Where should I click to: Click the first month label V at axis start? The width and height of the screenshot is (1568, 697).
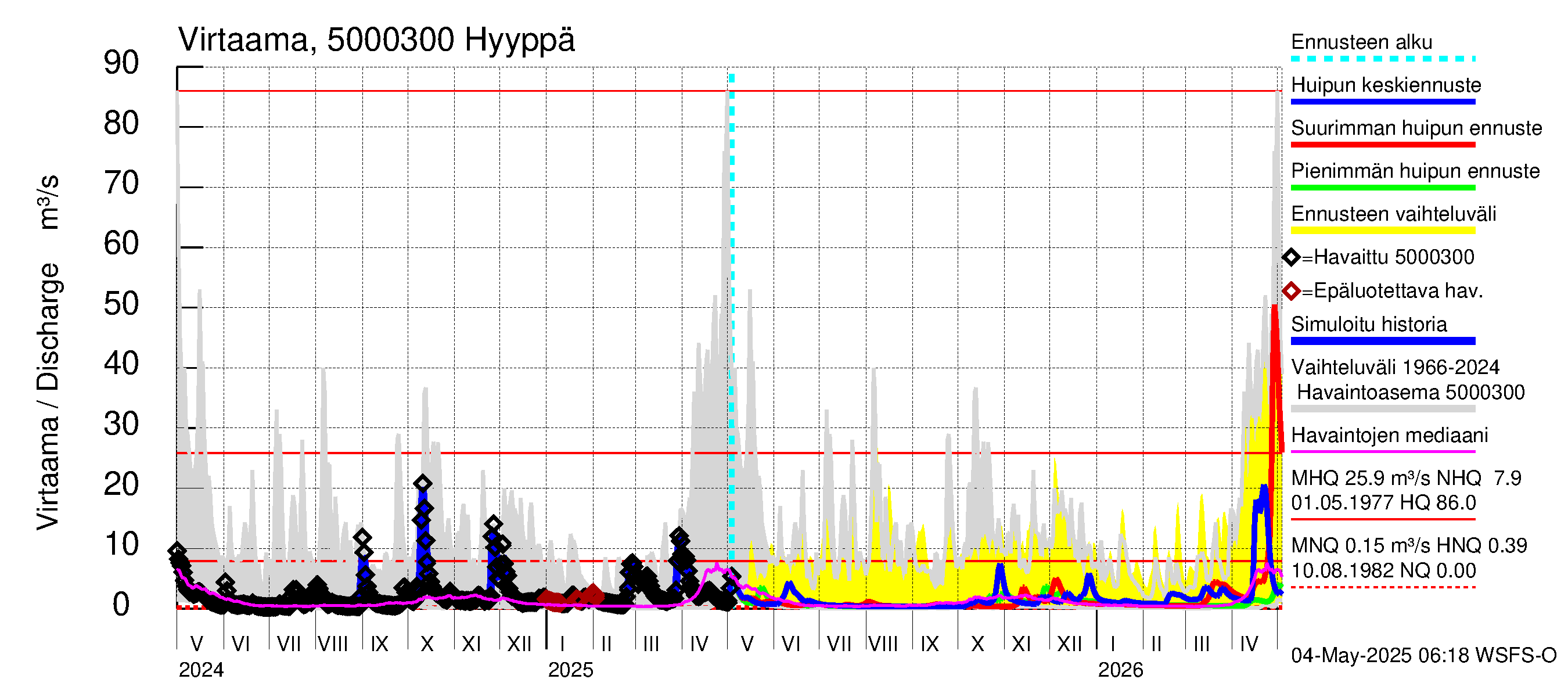197,644
